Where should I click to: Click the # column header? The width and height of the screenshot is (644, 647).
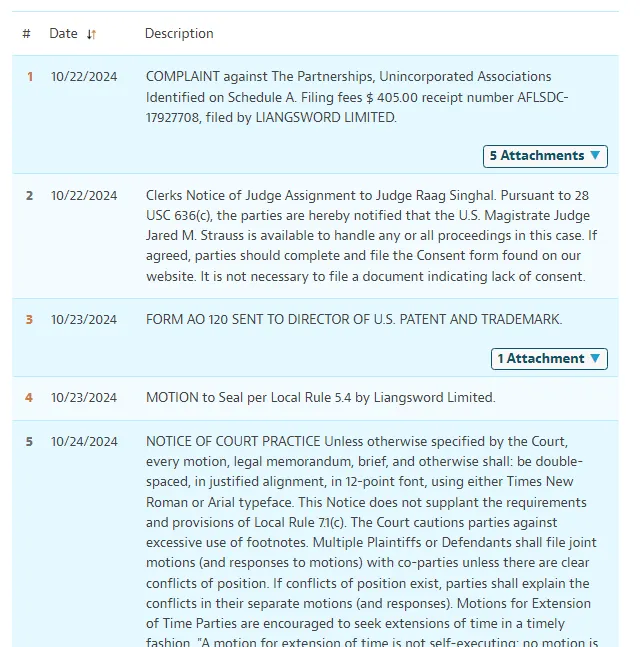[26, 33]
